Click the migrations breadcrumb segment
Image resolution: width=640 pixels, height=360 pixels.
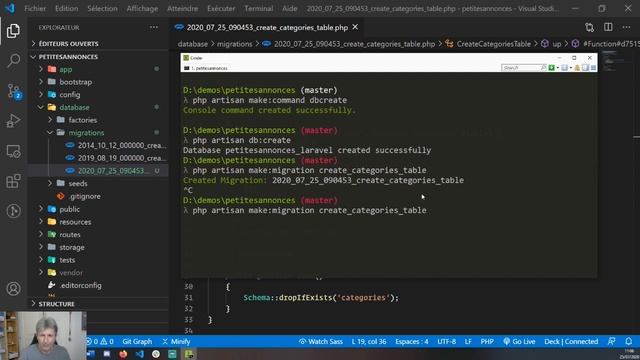point(234,44)
